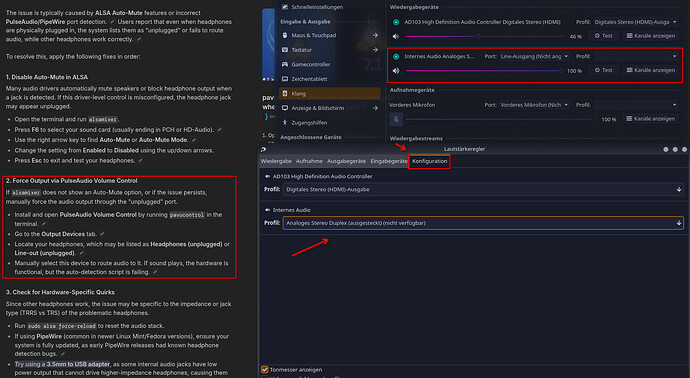Select AD103 HDMI as default playback device
Image resolution: width=690 pixels, height=378 pixels.
click(396, 22)
